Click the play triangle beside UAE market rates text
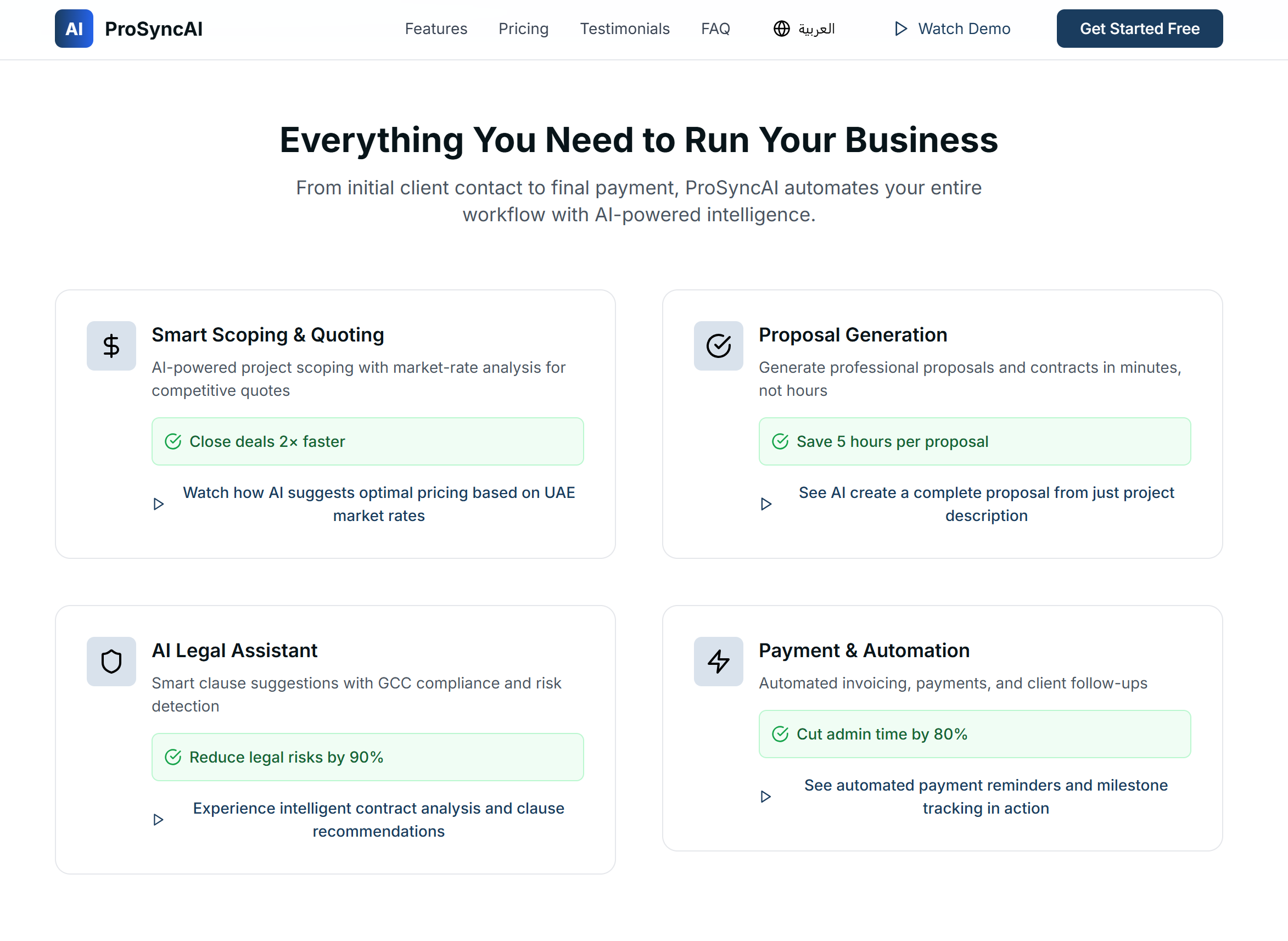Image resolution: width=1288 pixels, height=941 pixels. click(158, 504)
